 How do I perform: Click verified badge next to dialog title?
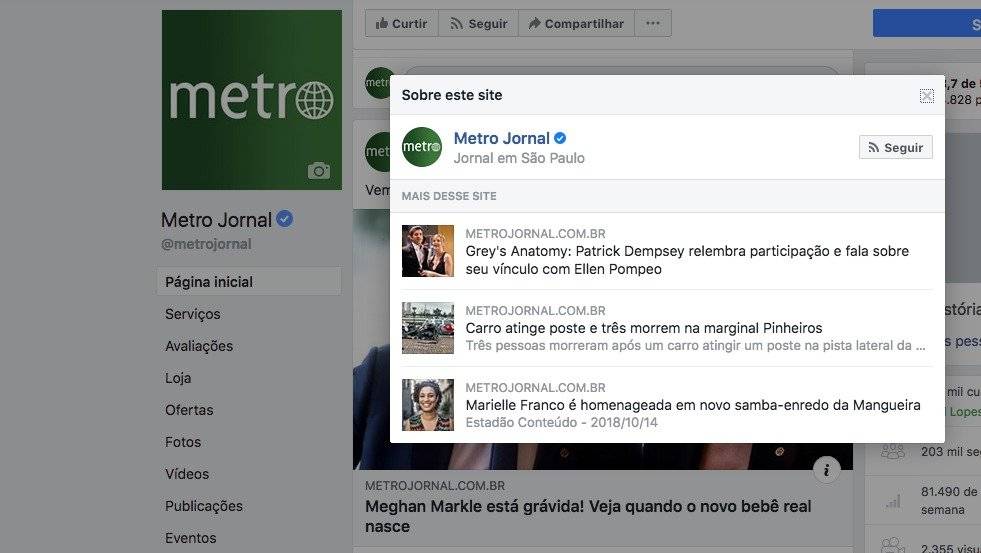560,138
